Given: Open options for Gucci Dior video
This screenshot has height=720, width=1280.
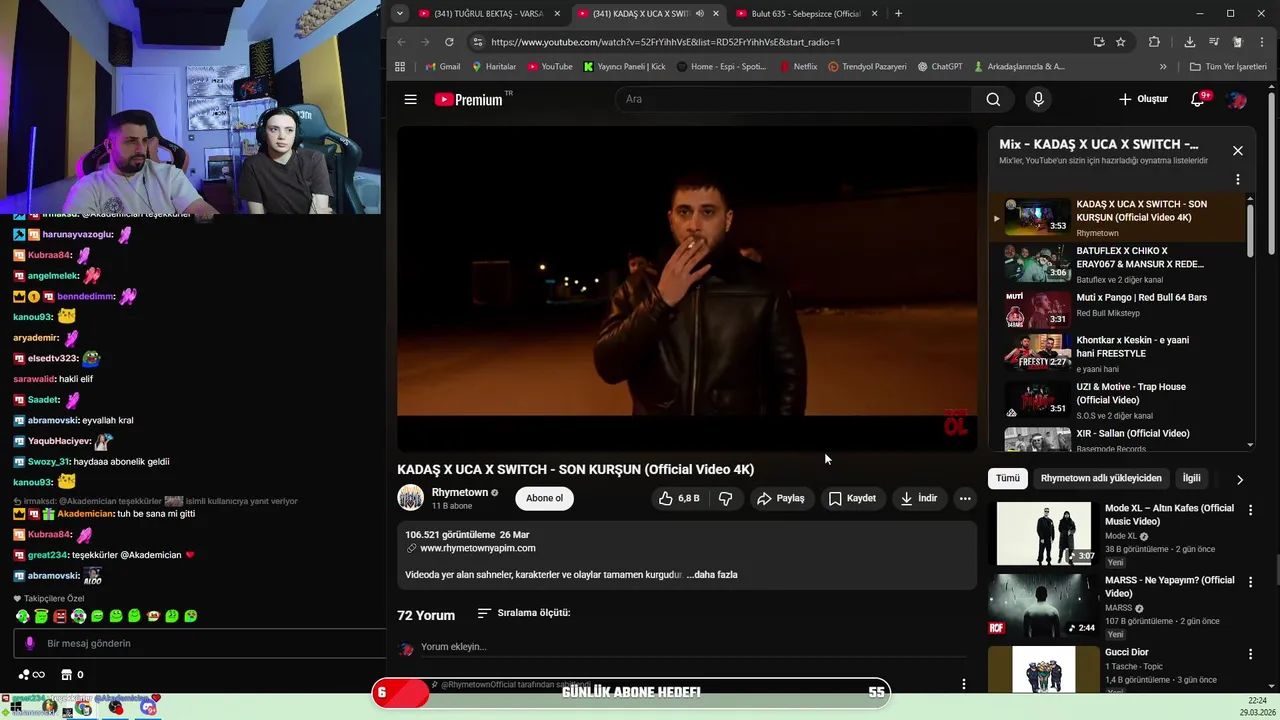Looking at the screenshot, I should (x=1250, y=654).
